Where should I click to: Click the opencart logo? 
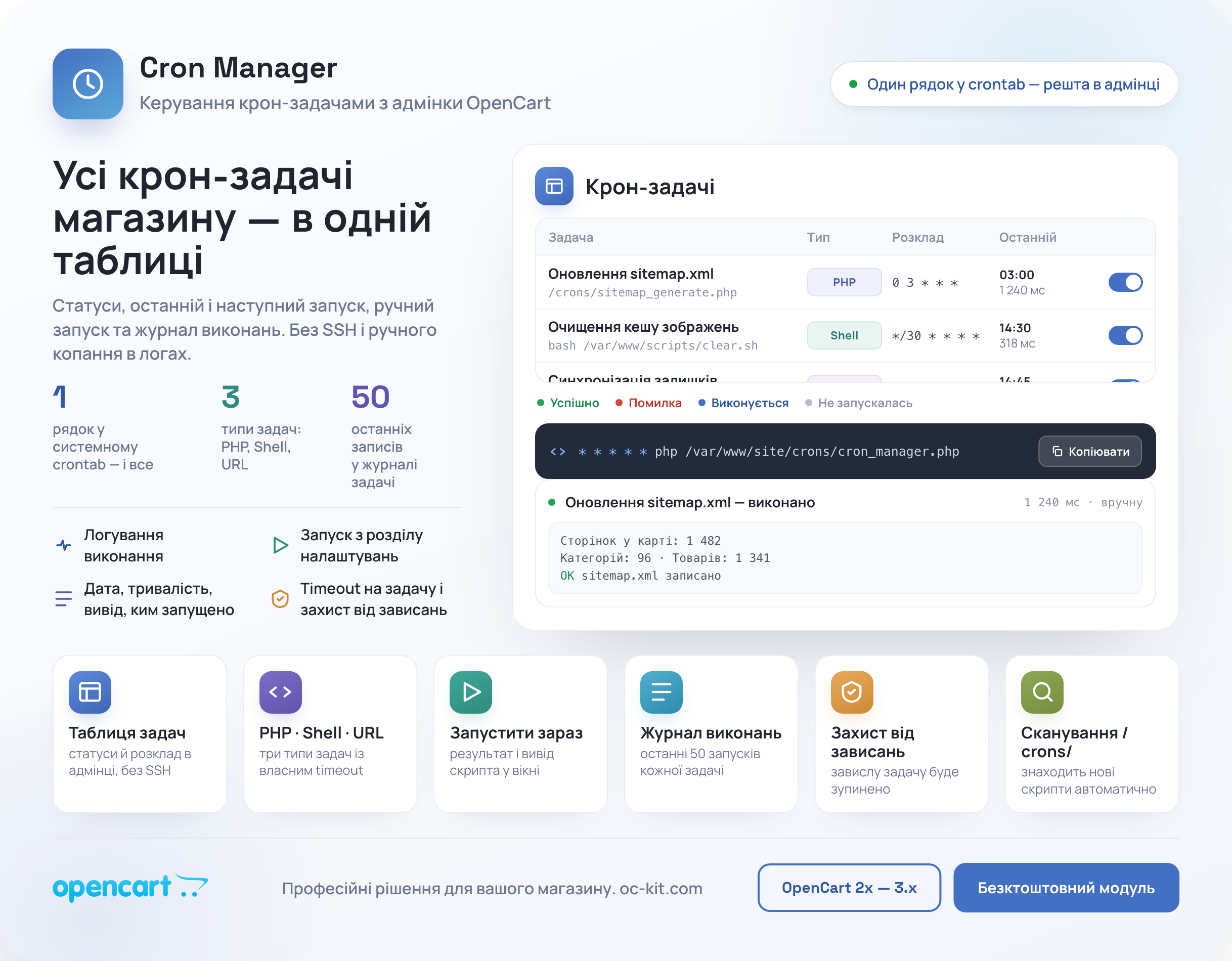130,887
